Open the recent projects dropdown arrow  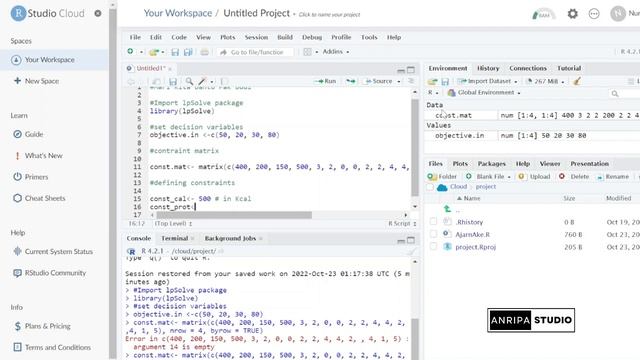coord(163,52)
